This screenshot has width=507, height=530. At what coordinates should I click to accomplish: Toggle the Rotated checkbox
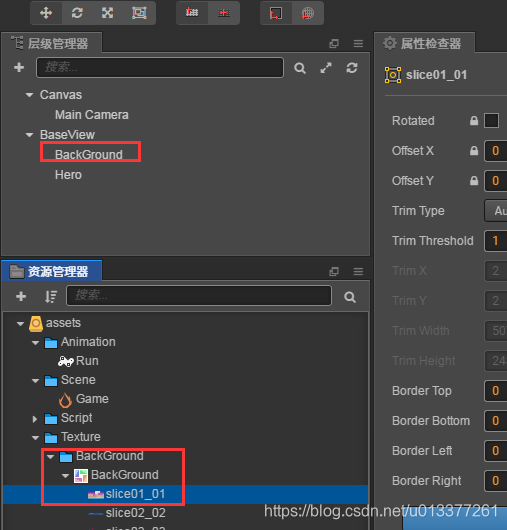(491, 121)
